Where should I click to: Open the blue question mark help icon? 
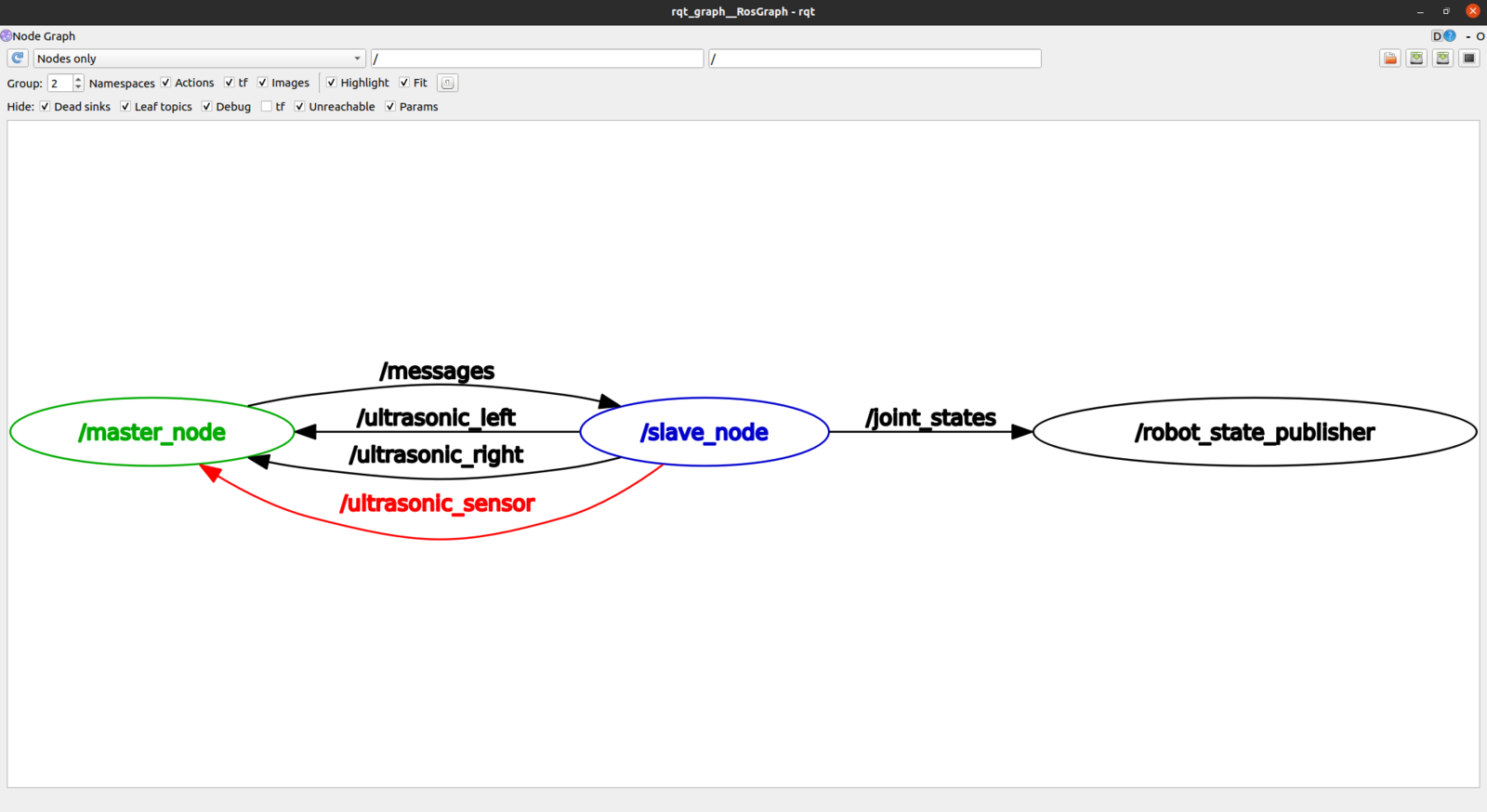pos(1450,36)
